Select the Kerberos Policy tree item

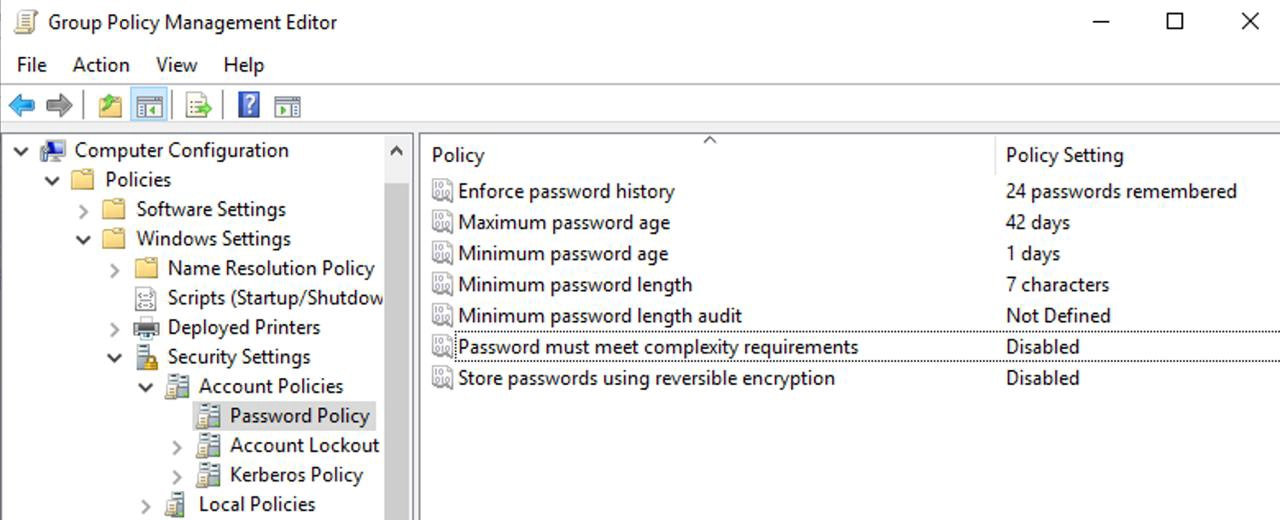[296, 475]
